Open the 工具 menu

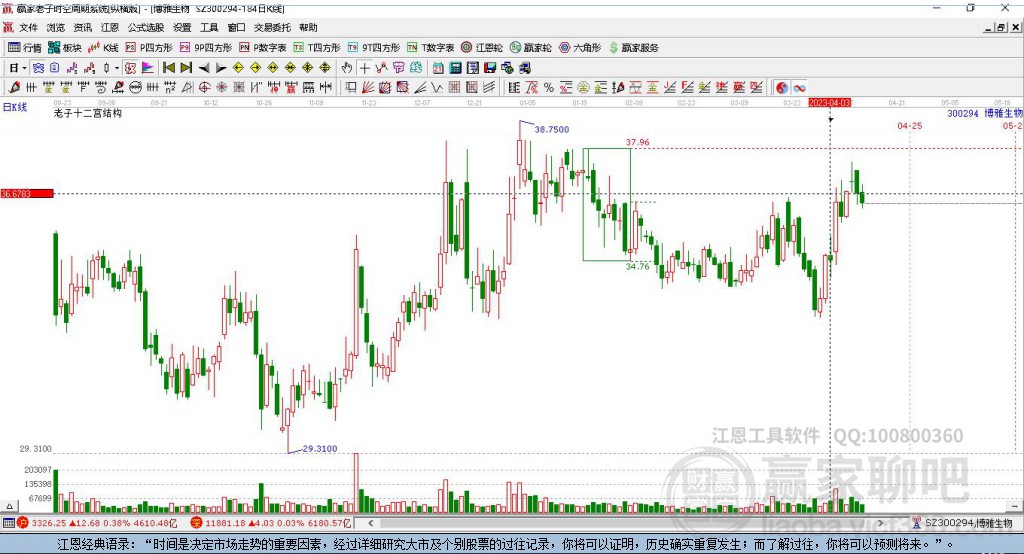click(209, 27)
